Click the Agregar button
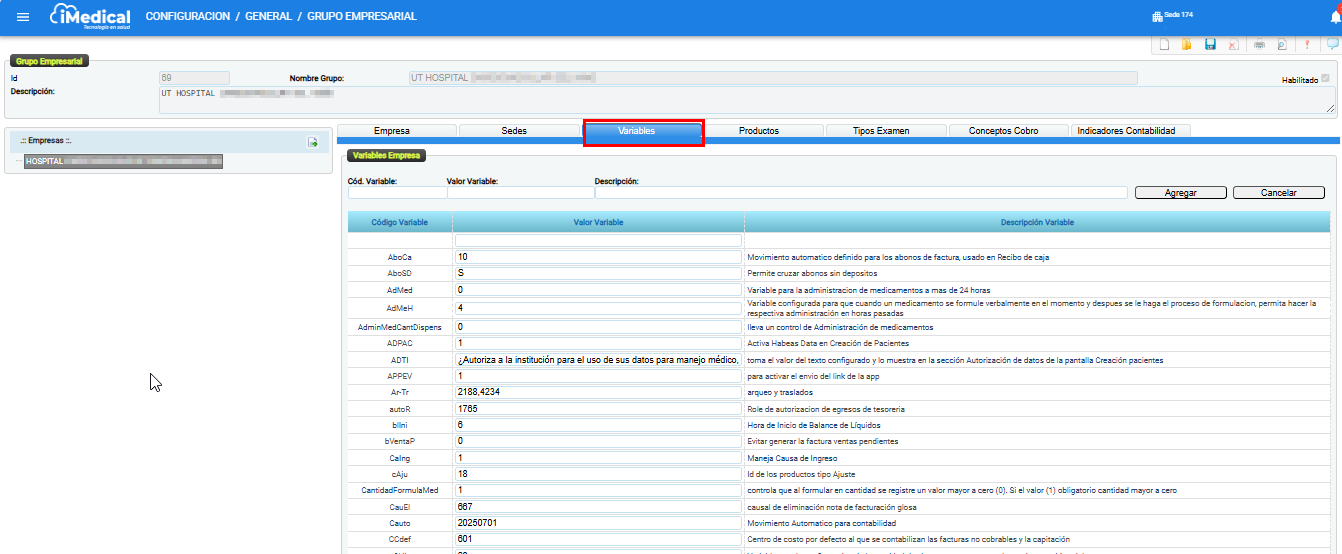1342x554 pixels. coord(1181,193)
